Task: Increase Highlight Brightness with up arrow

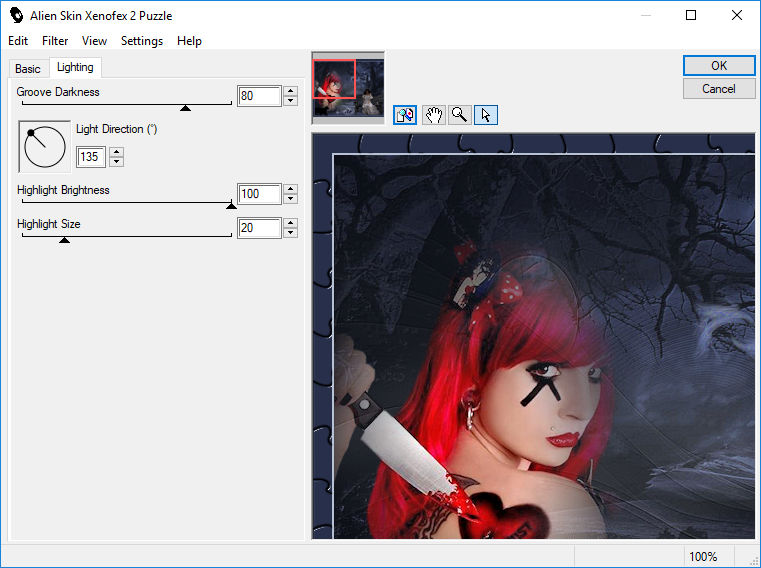Action: pyautogui.click(x=290, y=189)
